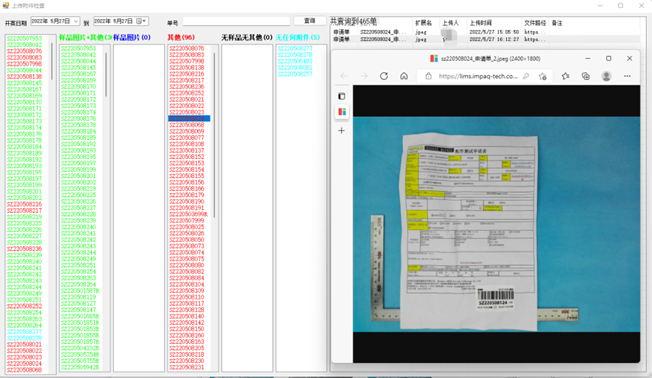Click the address bar URL
Viewport: 652px width, 378px height.
[478, 76]
